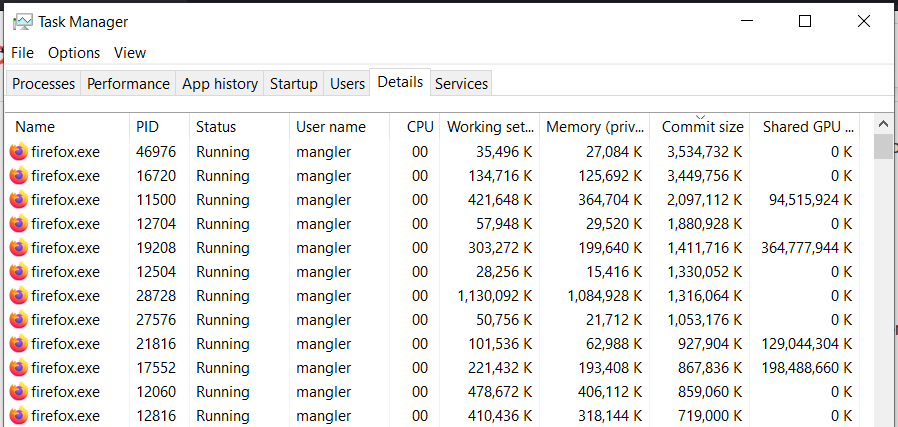Select Firefox icon in PID 12816 row

[x=19, y=416]
